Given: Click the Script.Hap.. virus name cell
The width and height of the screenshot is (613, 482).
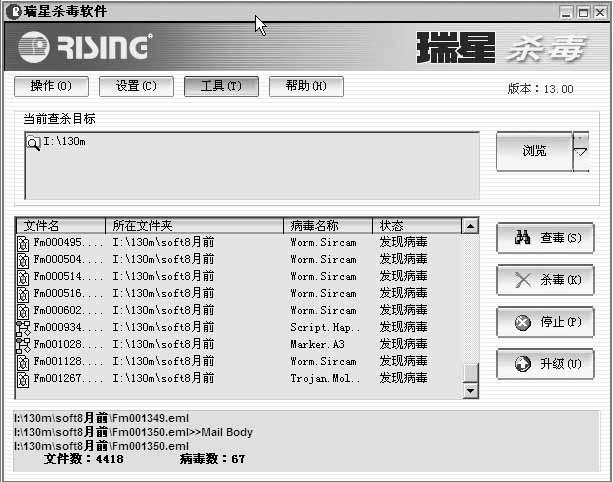Looking at the screenshot, I should [x=325, y=328].
